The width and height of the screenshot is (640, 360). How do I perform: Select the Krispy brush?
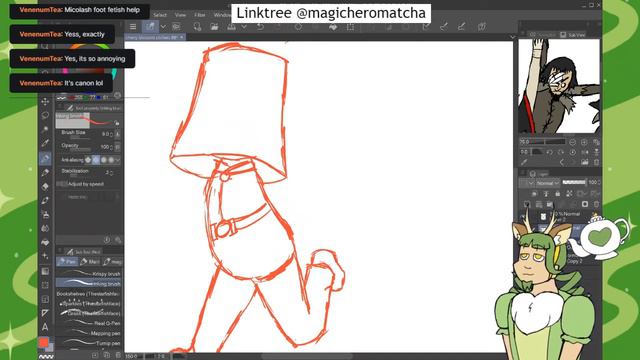click(89, 273)
